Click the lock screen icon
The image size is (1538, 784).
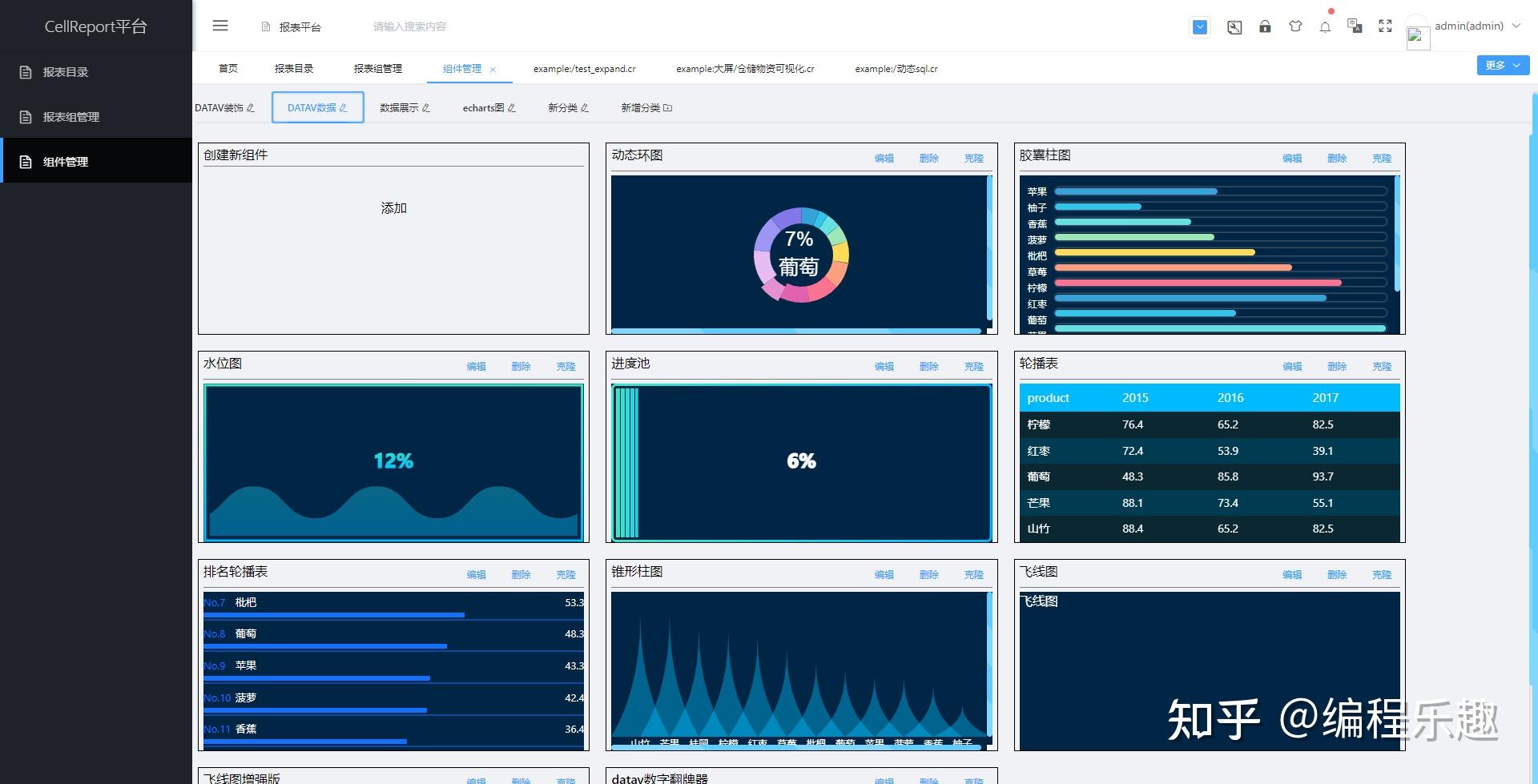(x=1265, y=26)
